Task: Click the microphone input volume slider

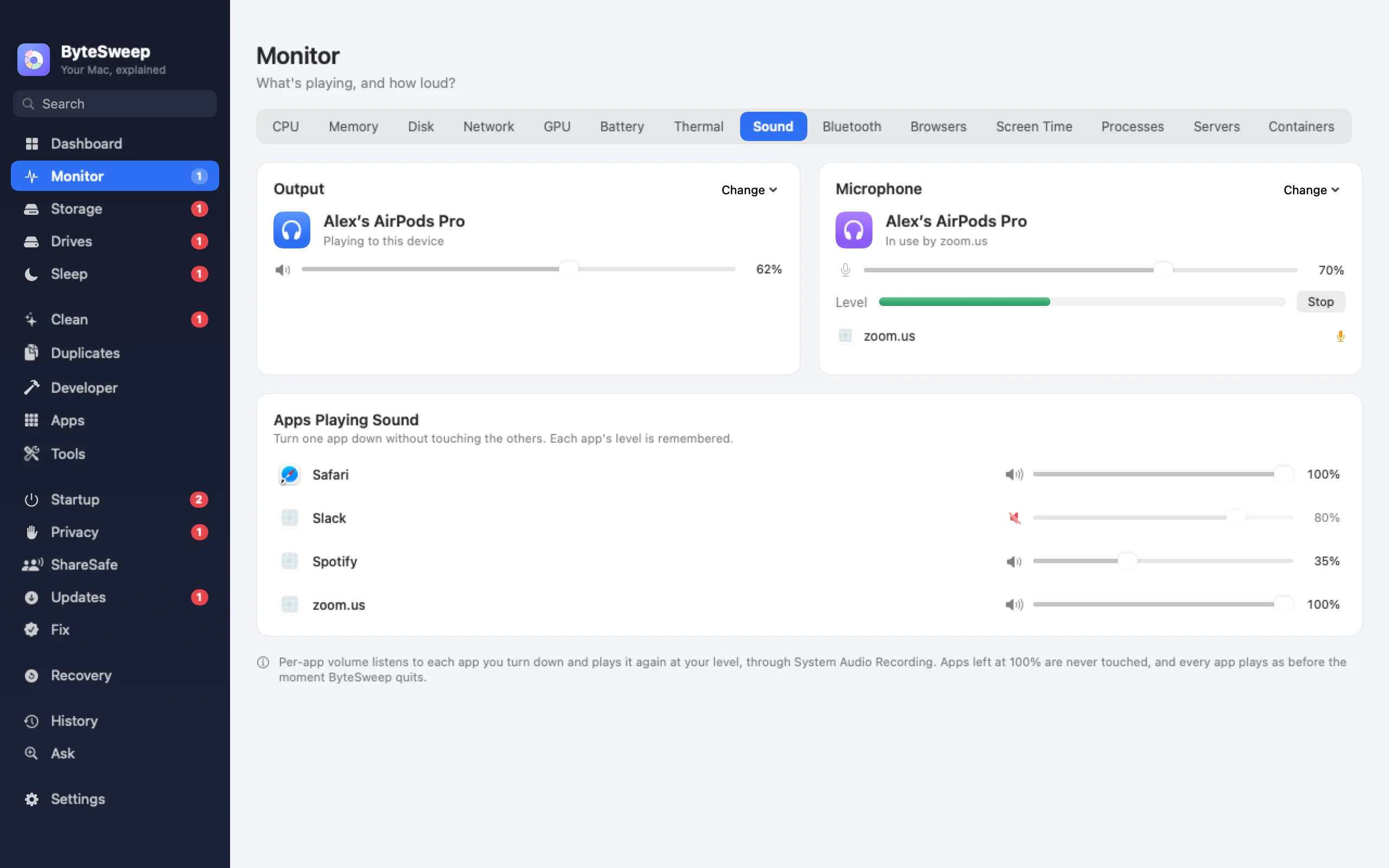Action: pyautogui.click(x=1080, y=270)
